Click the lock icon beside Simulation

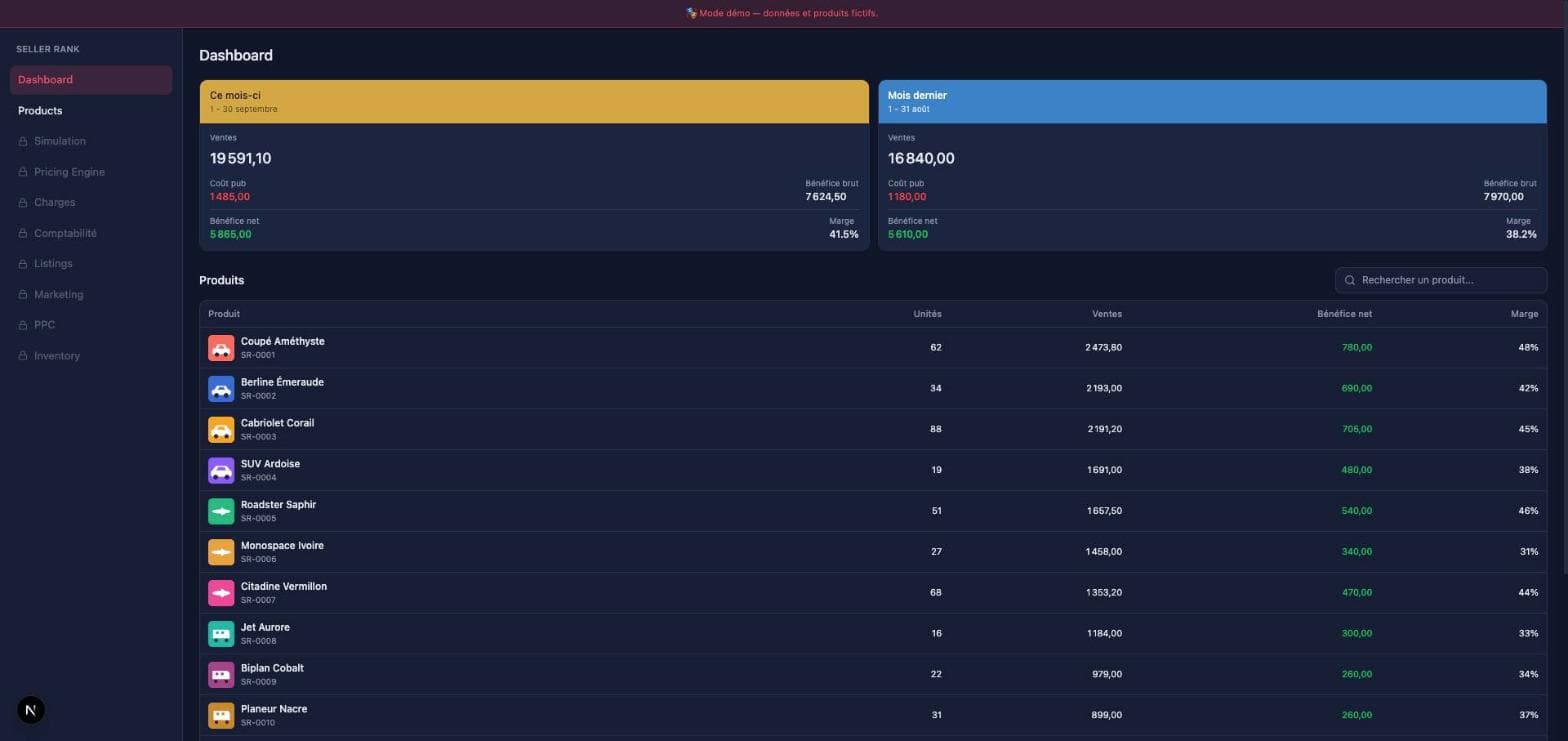tap(23, 141)
